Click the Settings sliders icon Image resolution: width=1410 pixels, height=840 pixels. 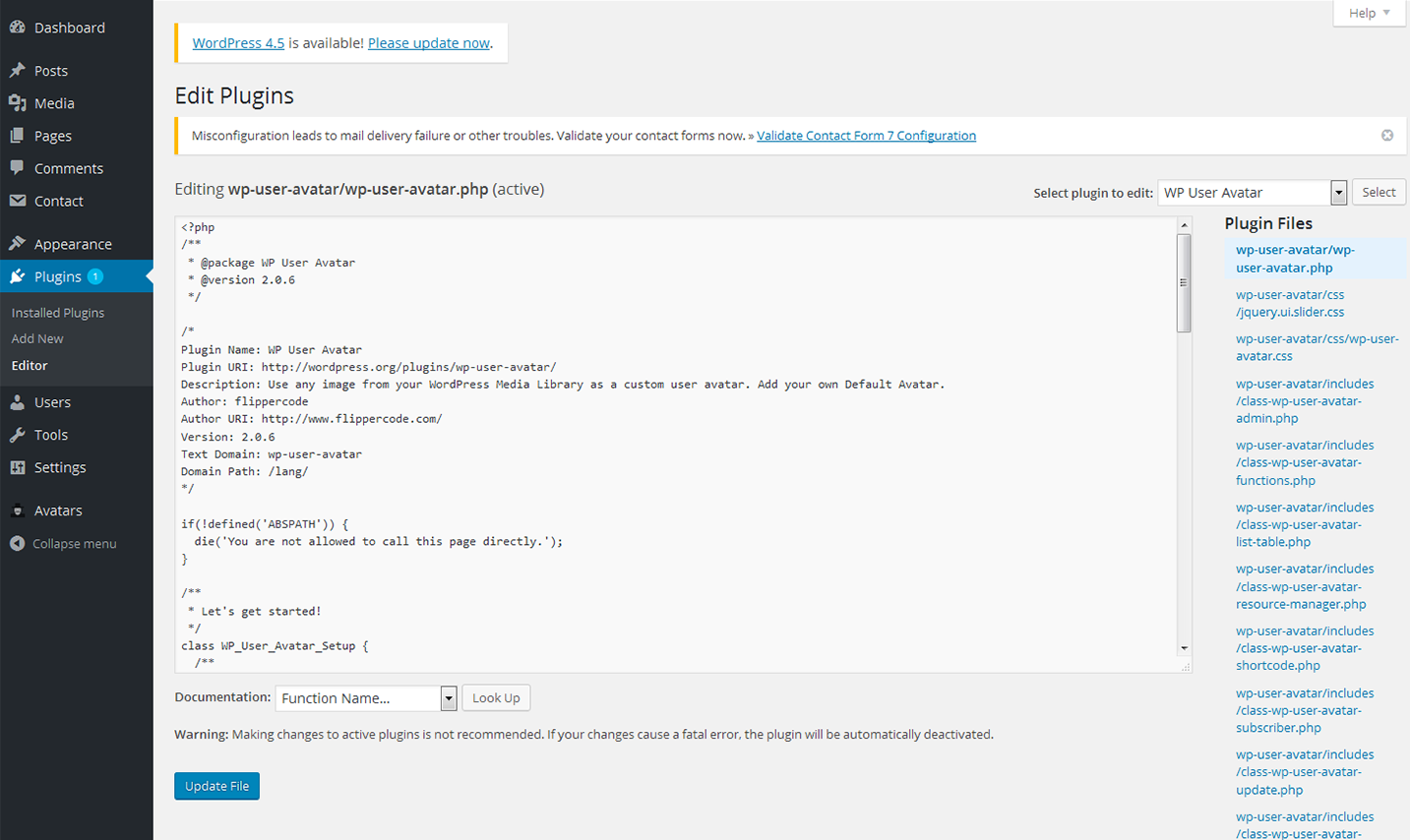(18, 467)
